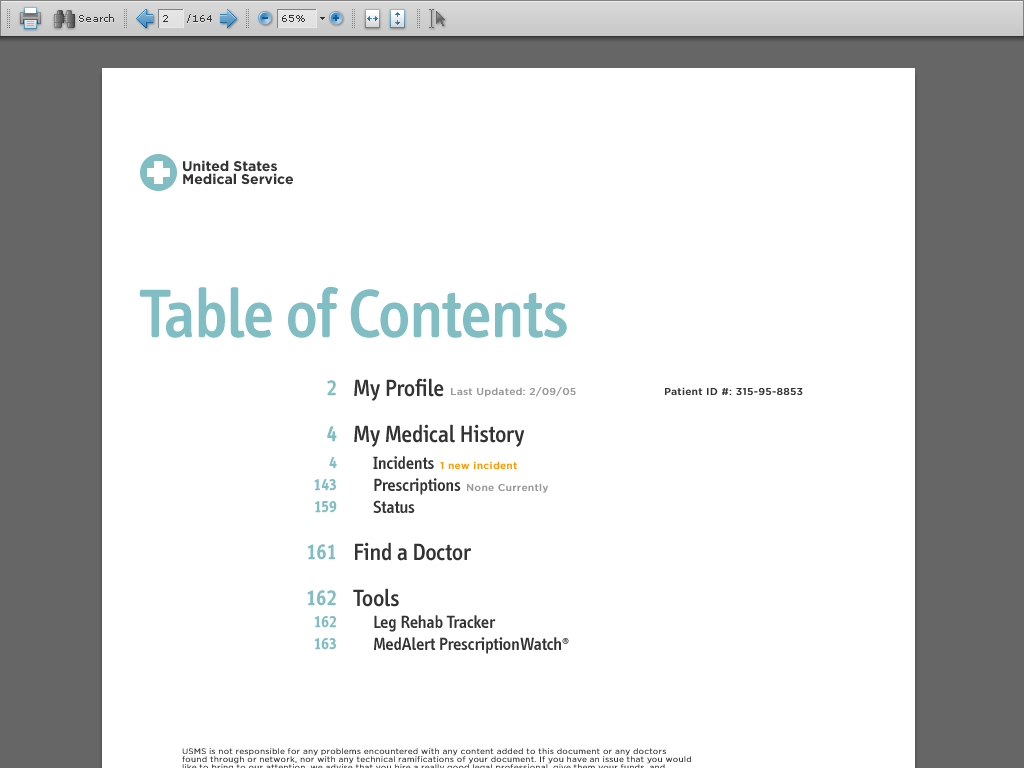Image resolution: width=1024 pixels, height=768 pixels.
Task: Go to the previous page arrow
Action: (x=145, y=18)
